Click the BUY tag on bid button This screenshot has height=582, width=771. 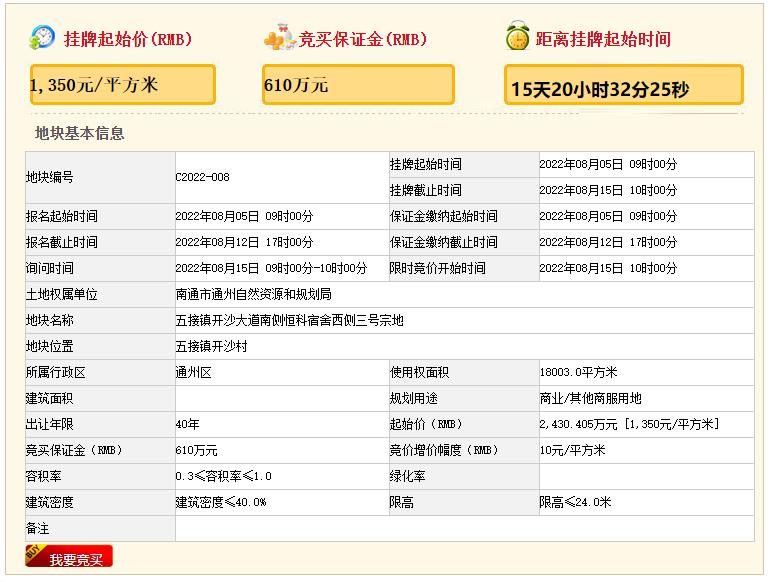coord(33,554)
